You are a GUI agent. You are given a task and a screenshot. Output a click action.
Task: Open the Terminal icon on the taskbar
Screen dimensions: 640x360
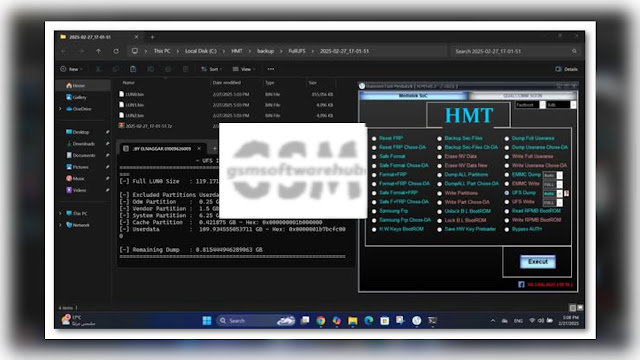point(432,321)
